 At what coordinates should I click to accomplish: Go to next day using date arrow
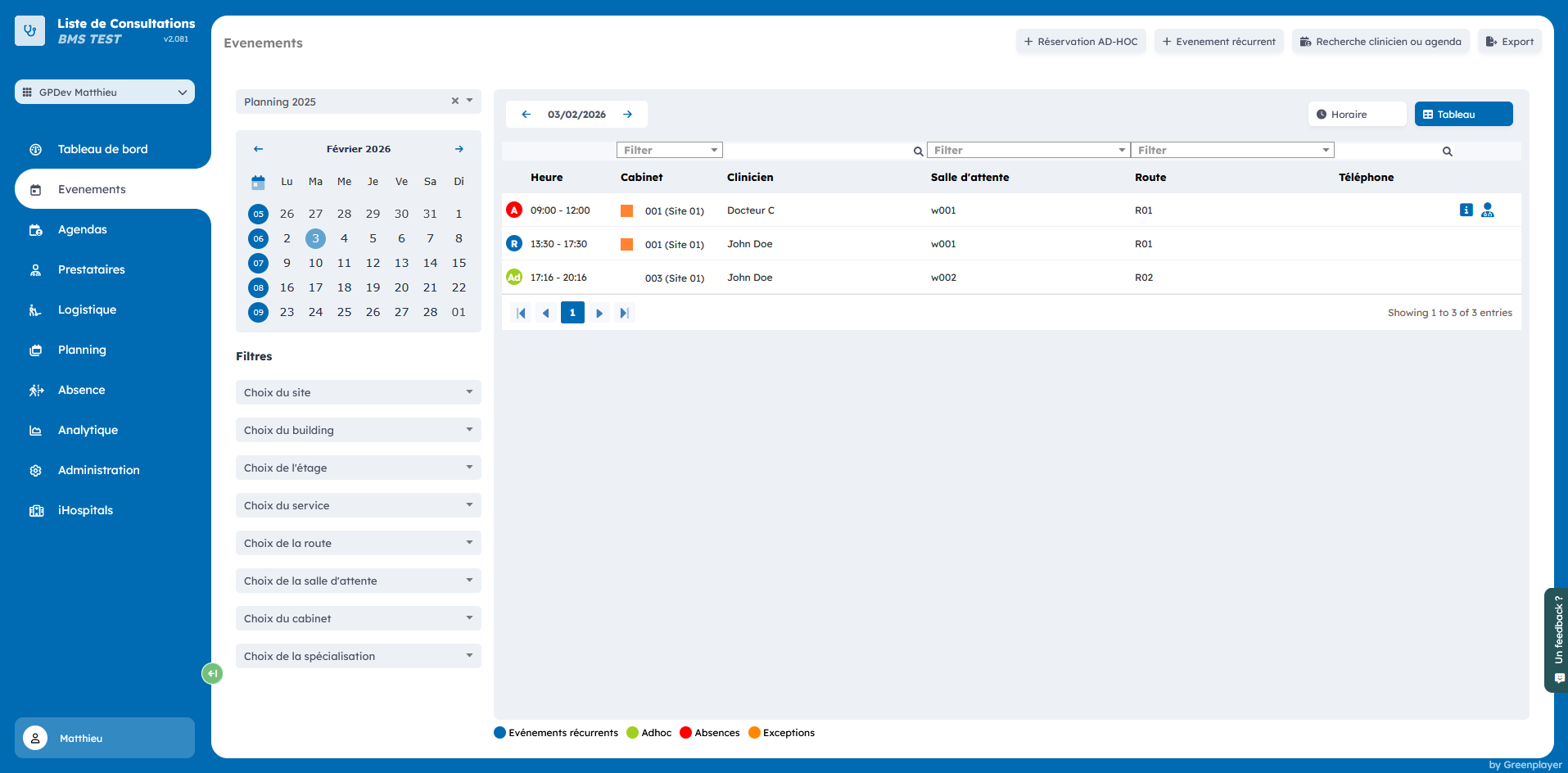pyautogui.click(x=628, y=115)
